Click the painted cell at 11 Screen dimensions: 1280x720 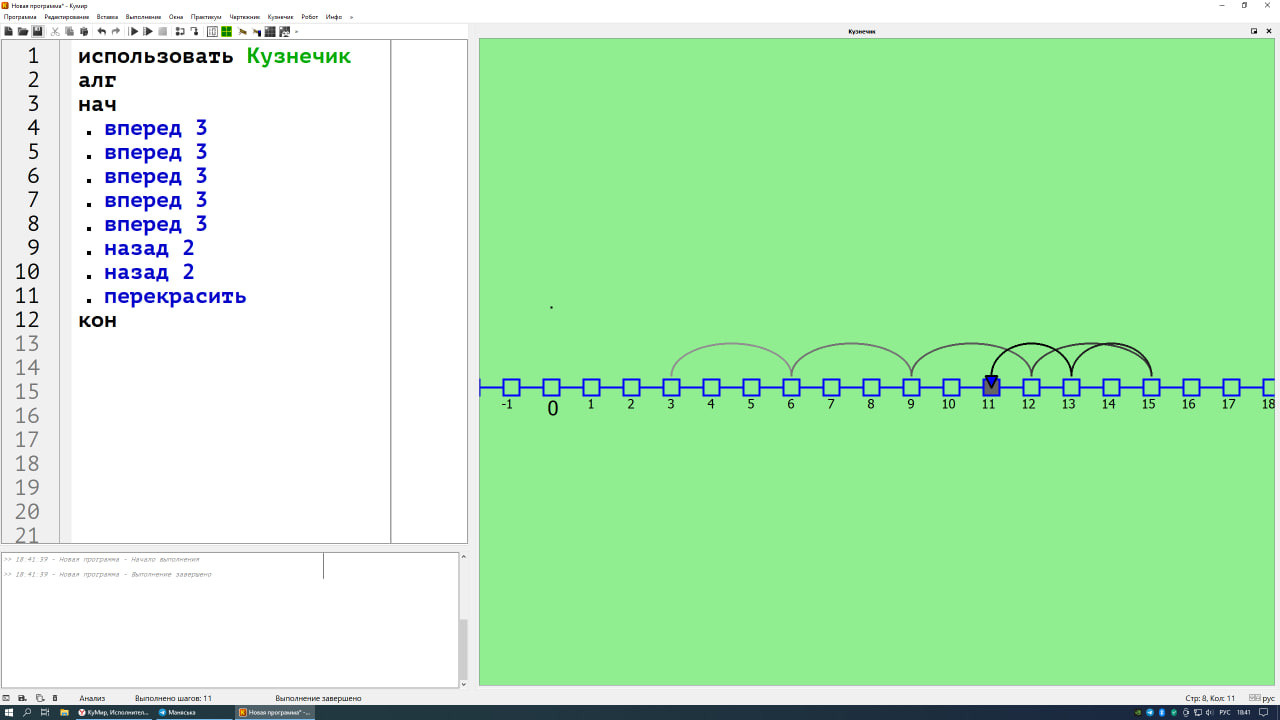991,387
